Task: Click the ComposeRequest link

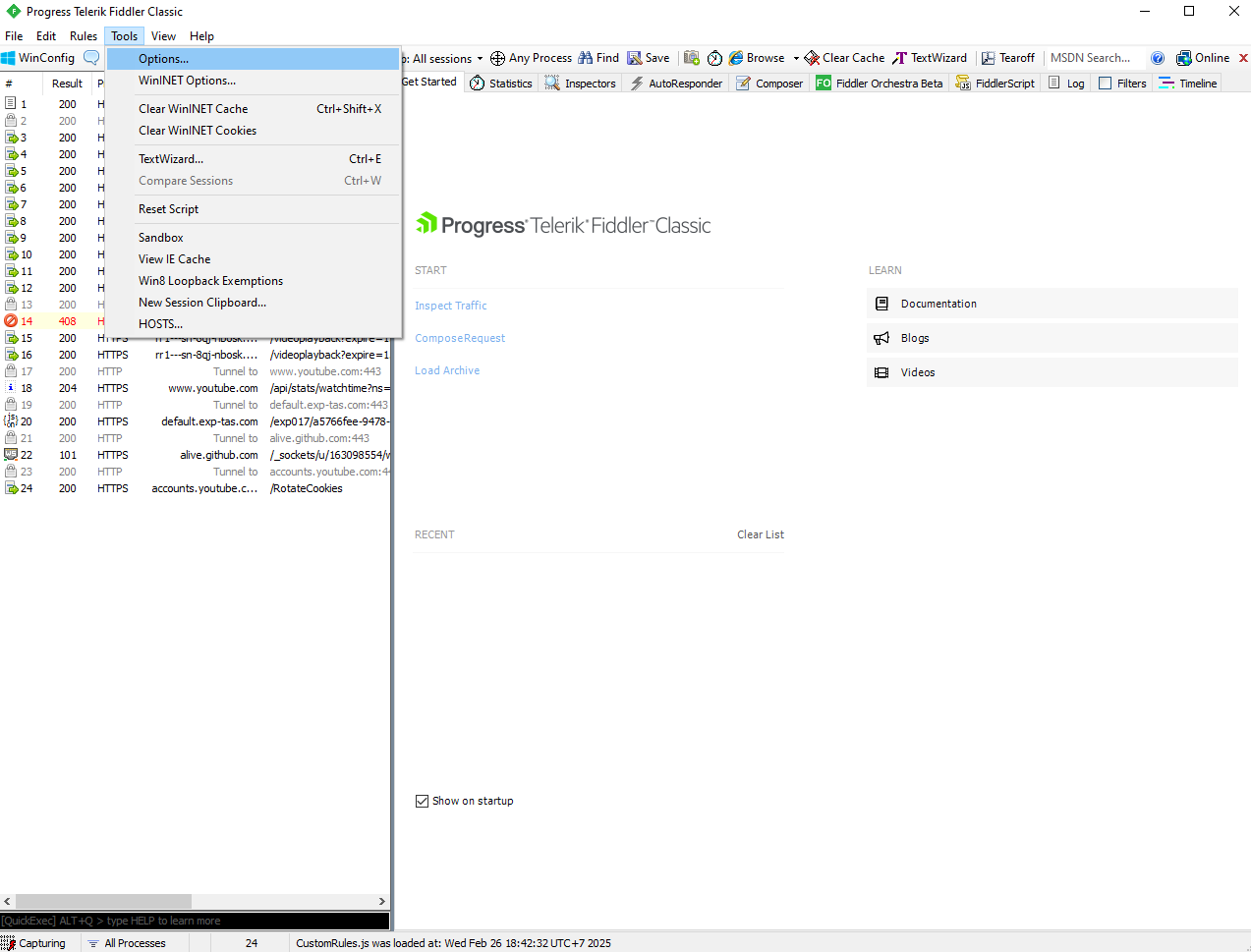Action: point(460,338)
